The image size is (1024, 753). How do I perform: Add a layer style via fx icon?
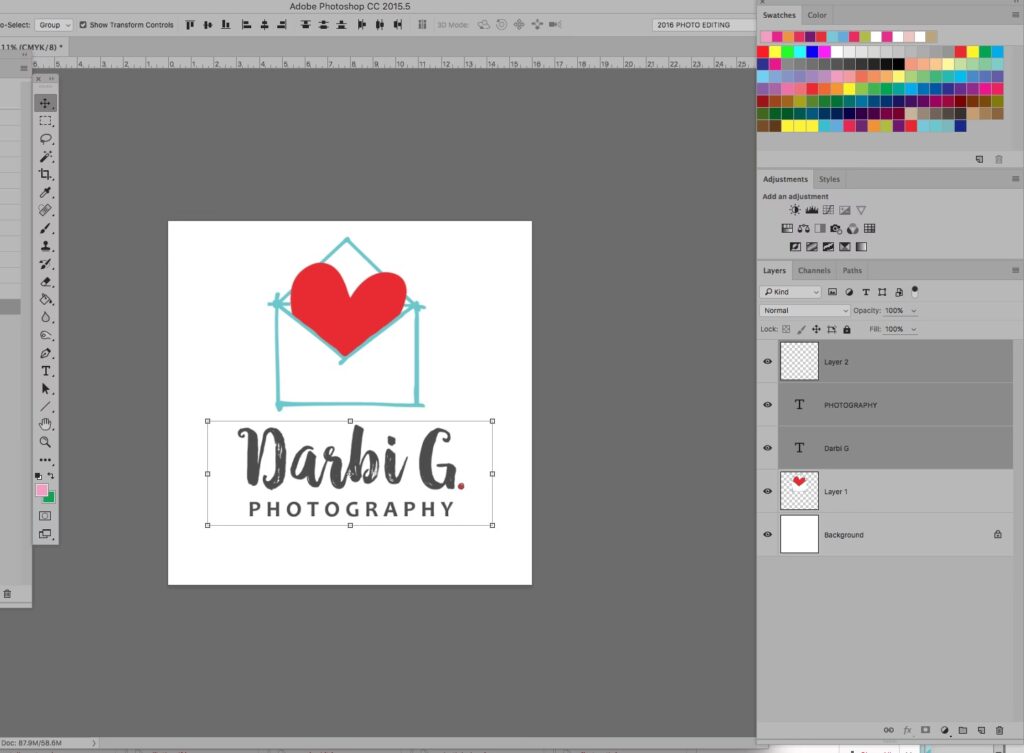[907, 731]
